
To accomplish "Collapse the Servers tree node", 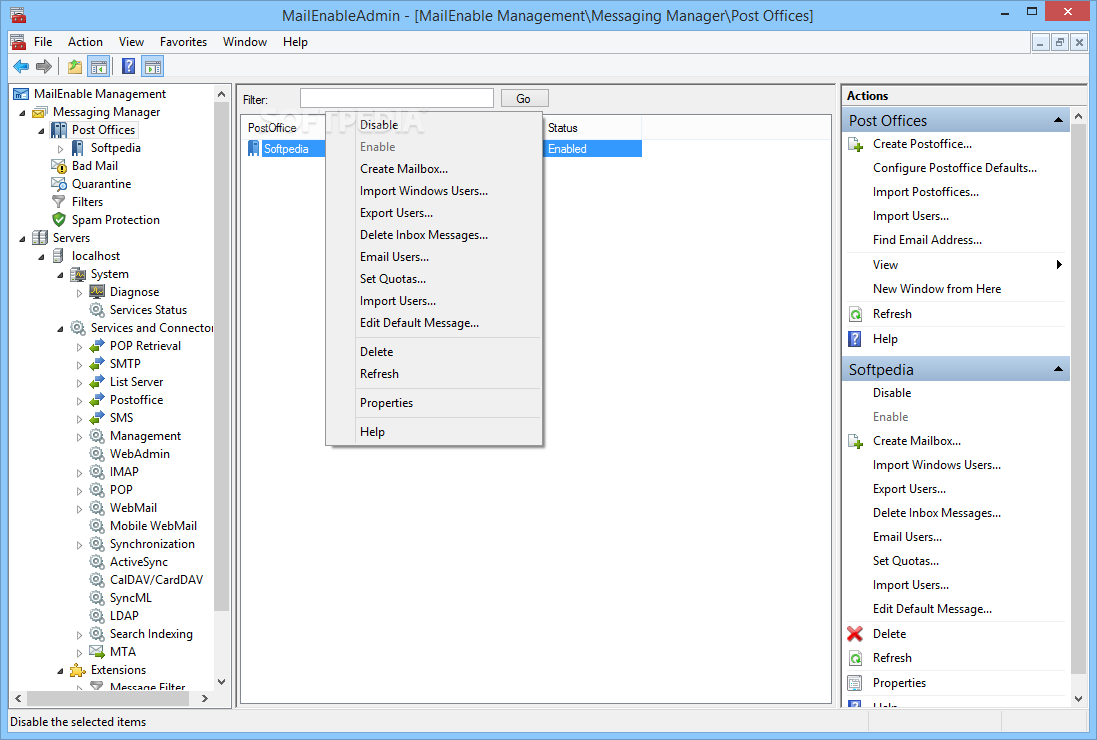I will point(22,239).
